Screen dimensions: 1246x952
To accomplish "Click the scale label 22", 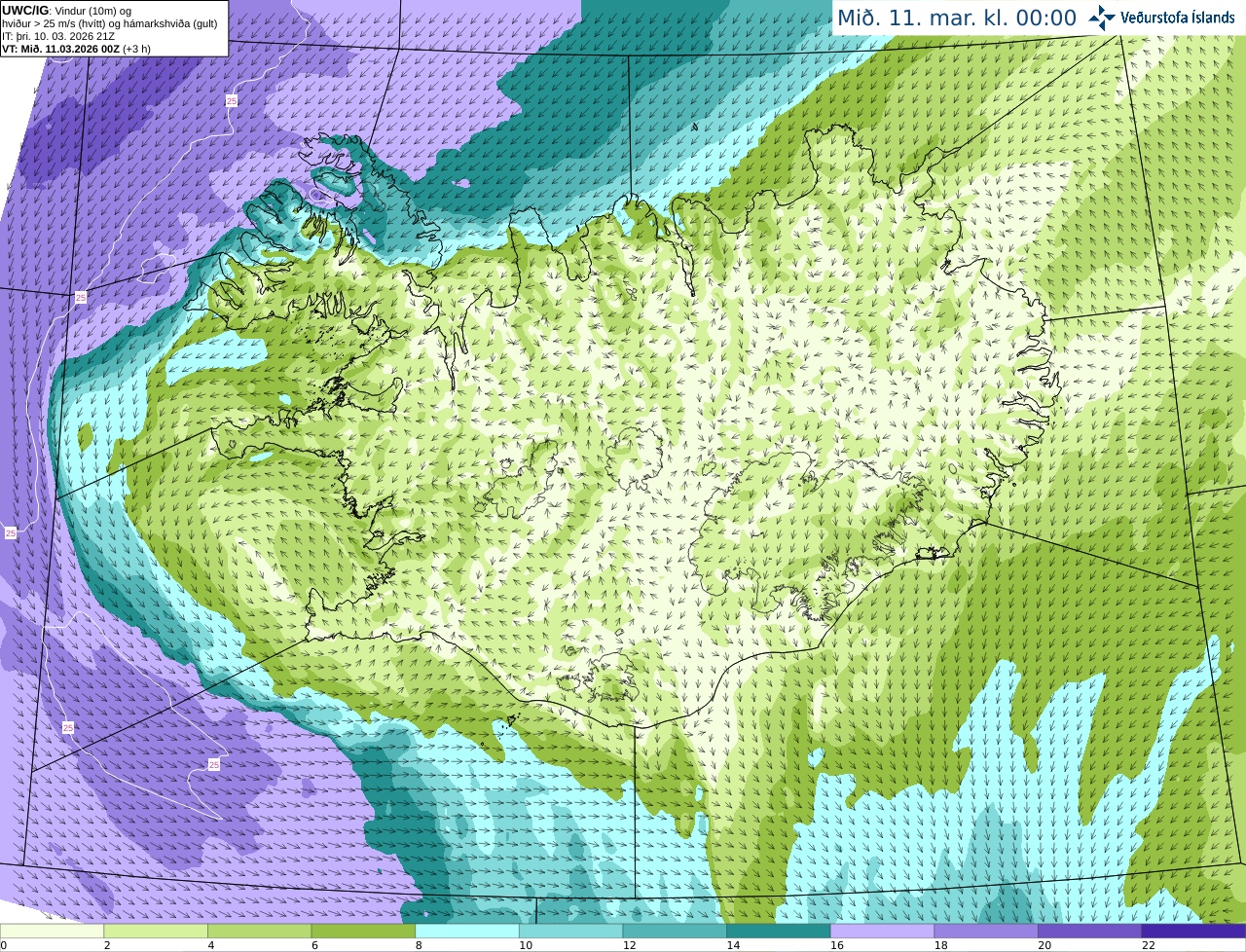I will click(x=1149, y=945).
